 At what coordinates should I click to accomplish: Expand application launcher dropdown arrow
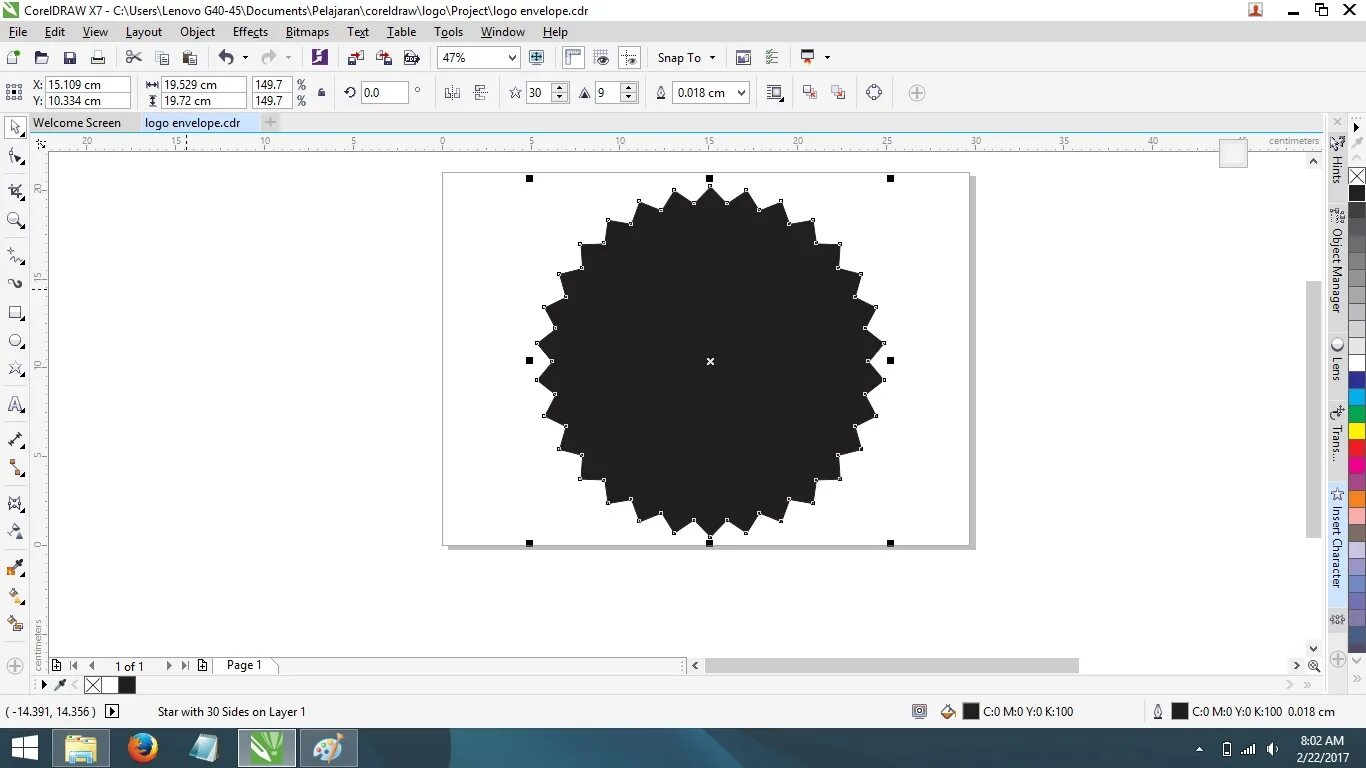pos(827,58)
